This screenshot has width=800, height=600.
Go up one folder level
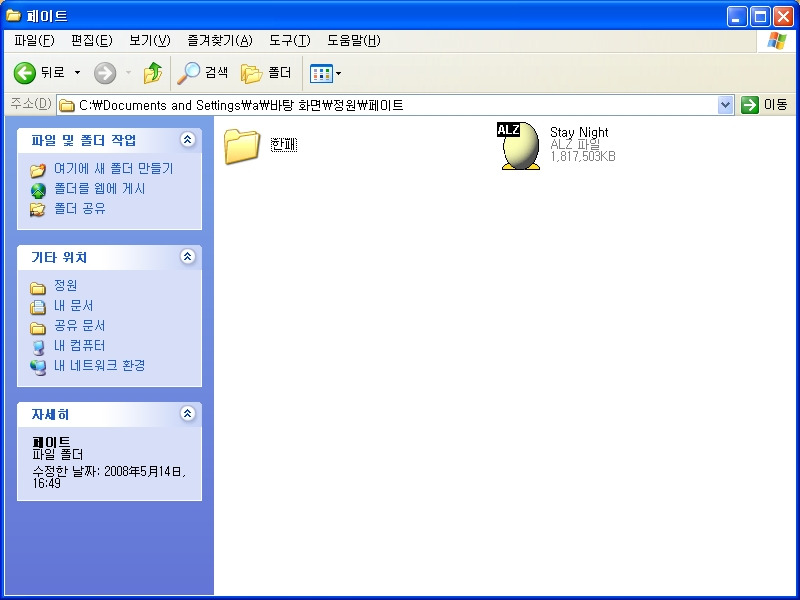coord(153,73)
